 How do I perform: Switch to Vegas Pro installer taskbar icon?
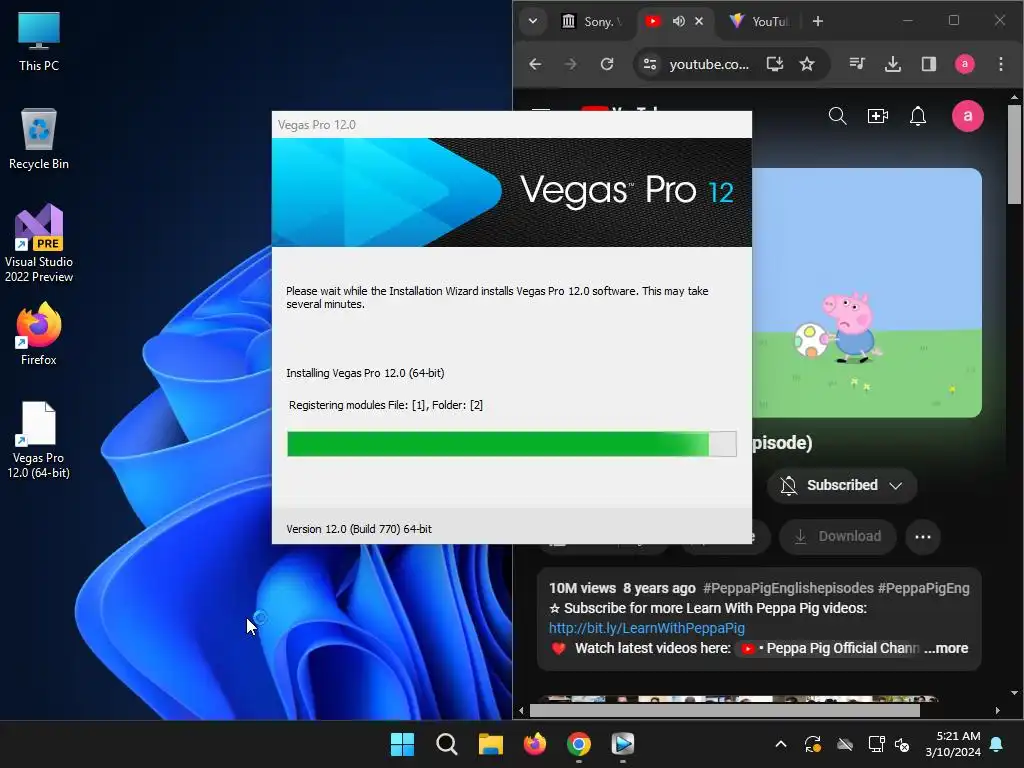622,744
